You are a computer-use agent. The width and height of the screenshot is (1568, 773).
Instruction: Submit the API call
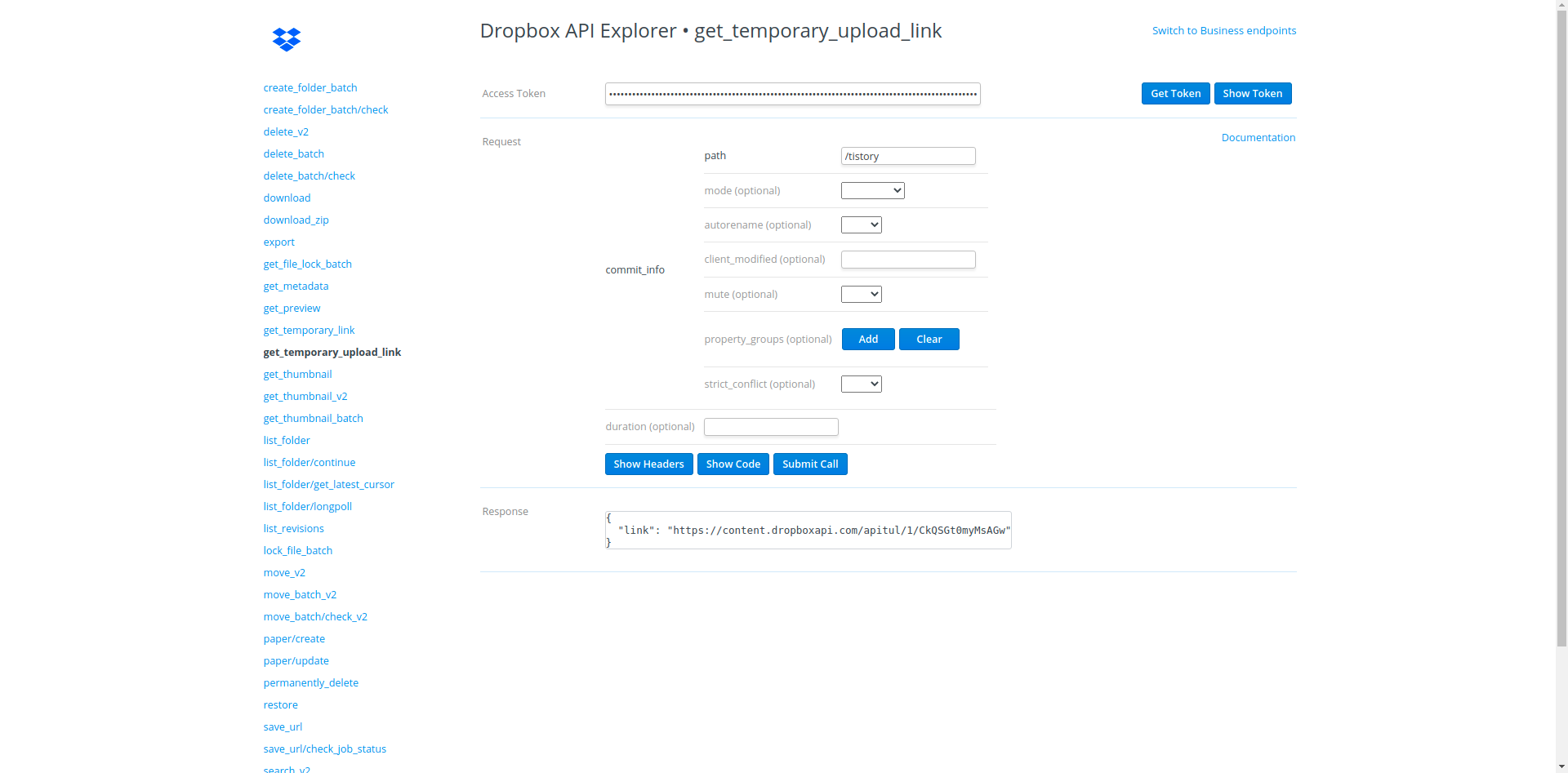[x=810, y=464]
